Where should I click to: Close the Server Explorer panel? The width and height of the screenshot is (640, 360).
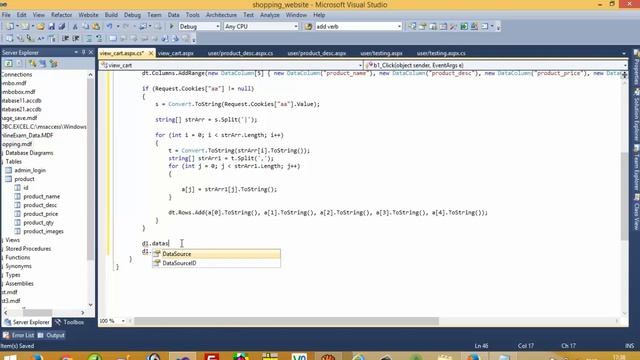pos(91,52)
